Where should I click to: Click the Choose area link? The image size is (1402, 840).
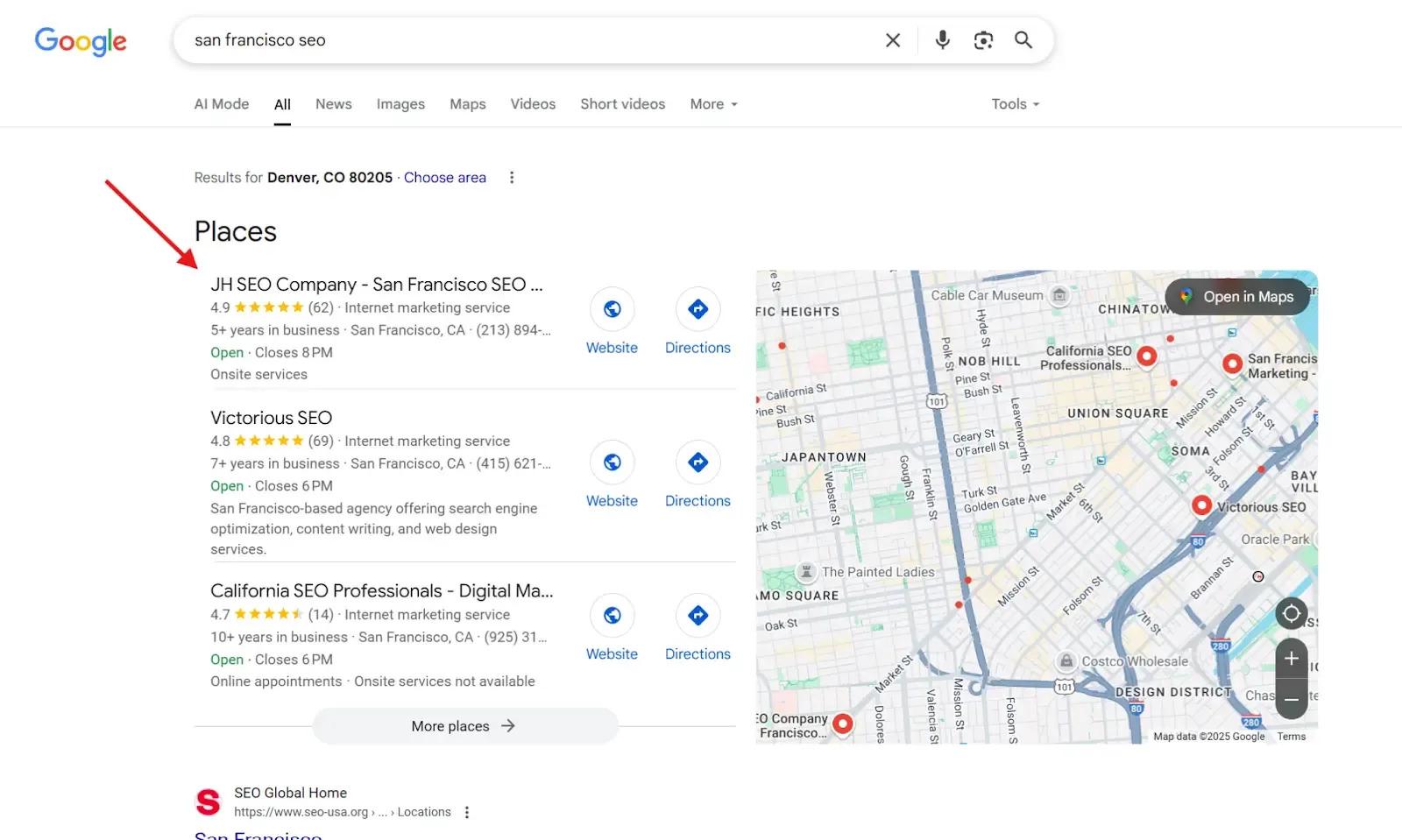click(x=444, y=178)
